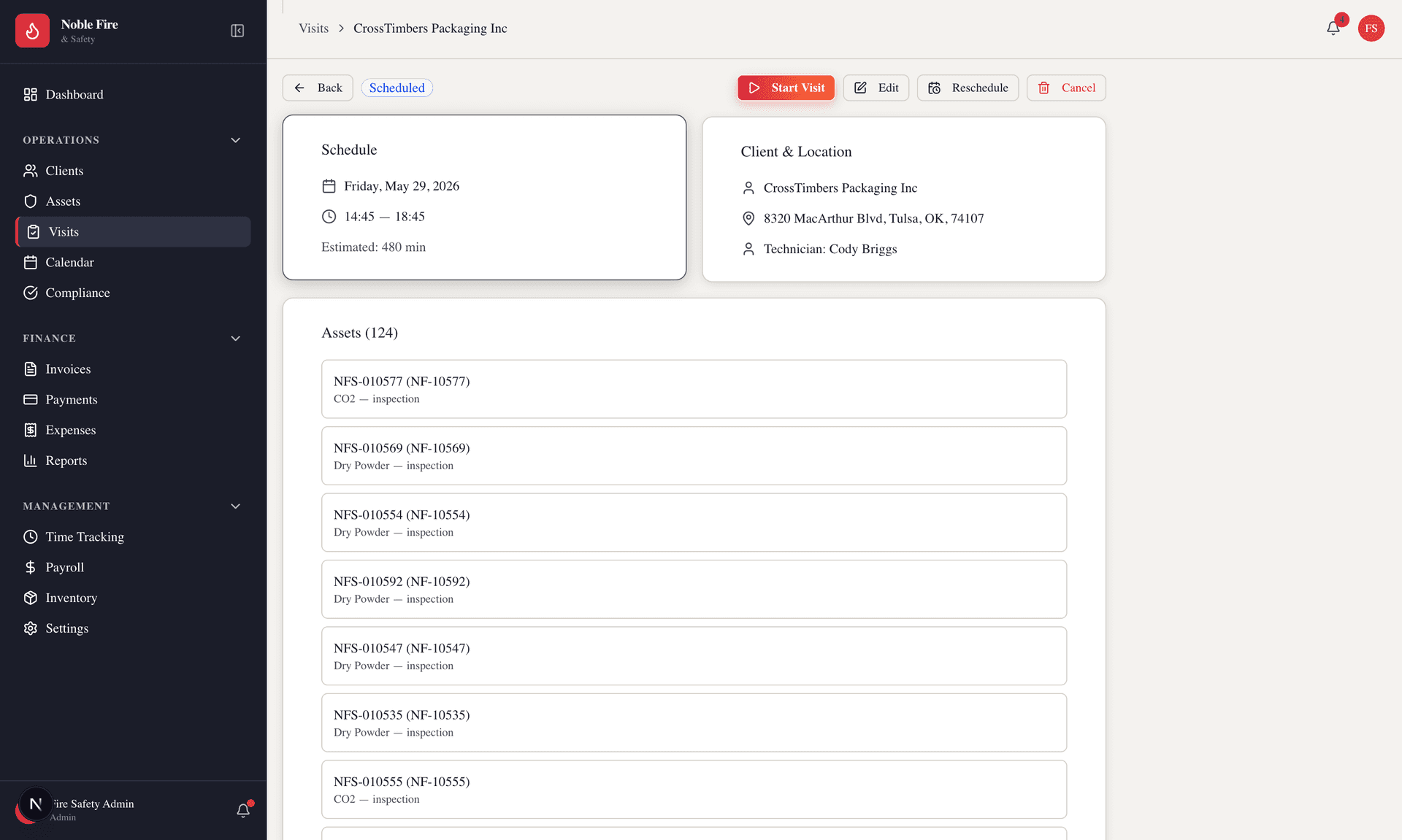This screenshot has height=840, width=1402.
Task: Open notifications via the bell icon
Action: pos(1332,27)
